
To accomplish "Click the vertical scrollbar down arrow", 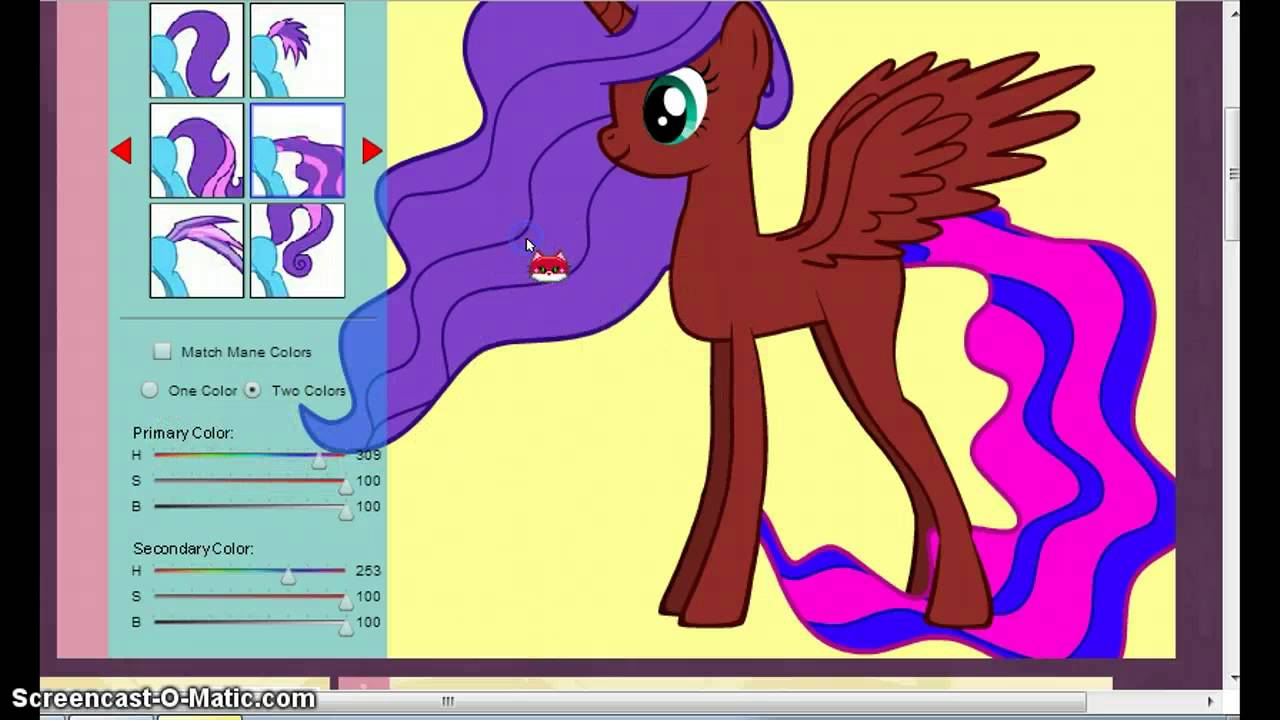I will pyautogui.click(x=1234, y=678).
